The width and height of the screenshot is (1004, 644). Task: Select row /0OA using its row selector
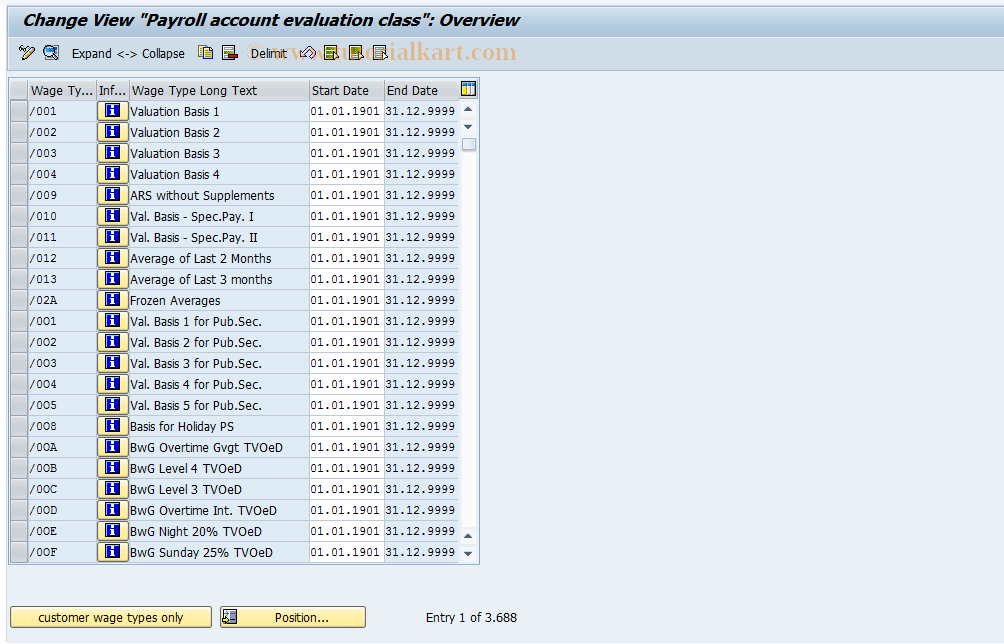click(19, 447)
